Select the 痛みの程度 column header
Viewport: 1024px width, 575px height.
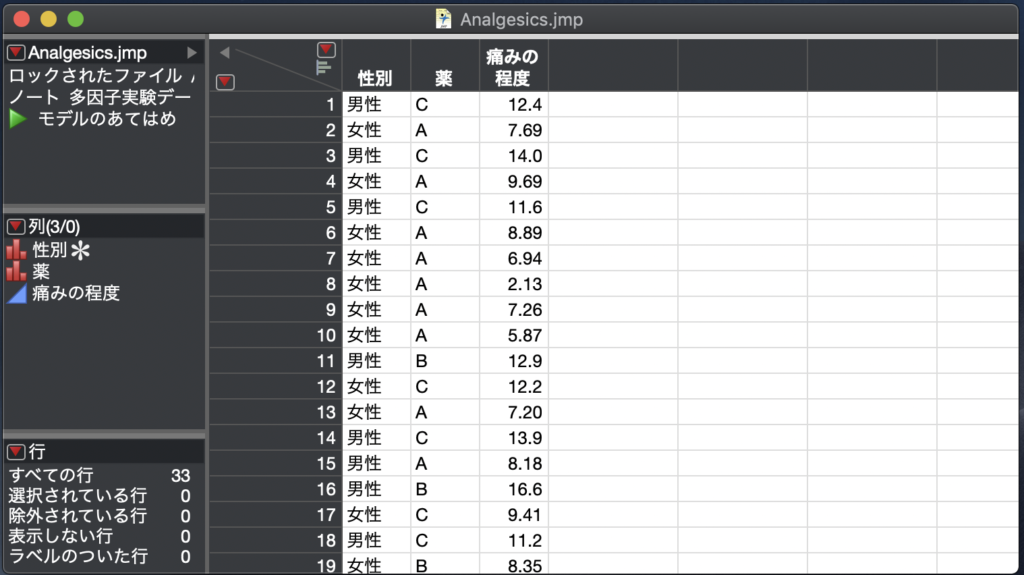(x=513, y=68)
